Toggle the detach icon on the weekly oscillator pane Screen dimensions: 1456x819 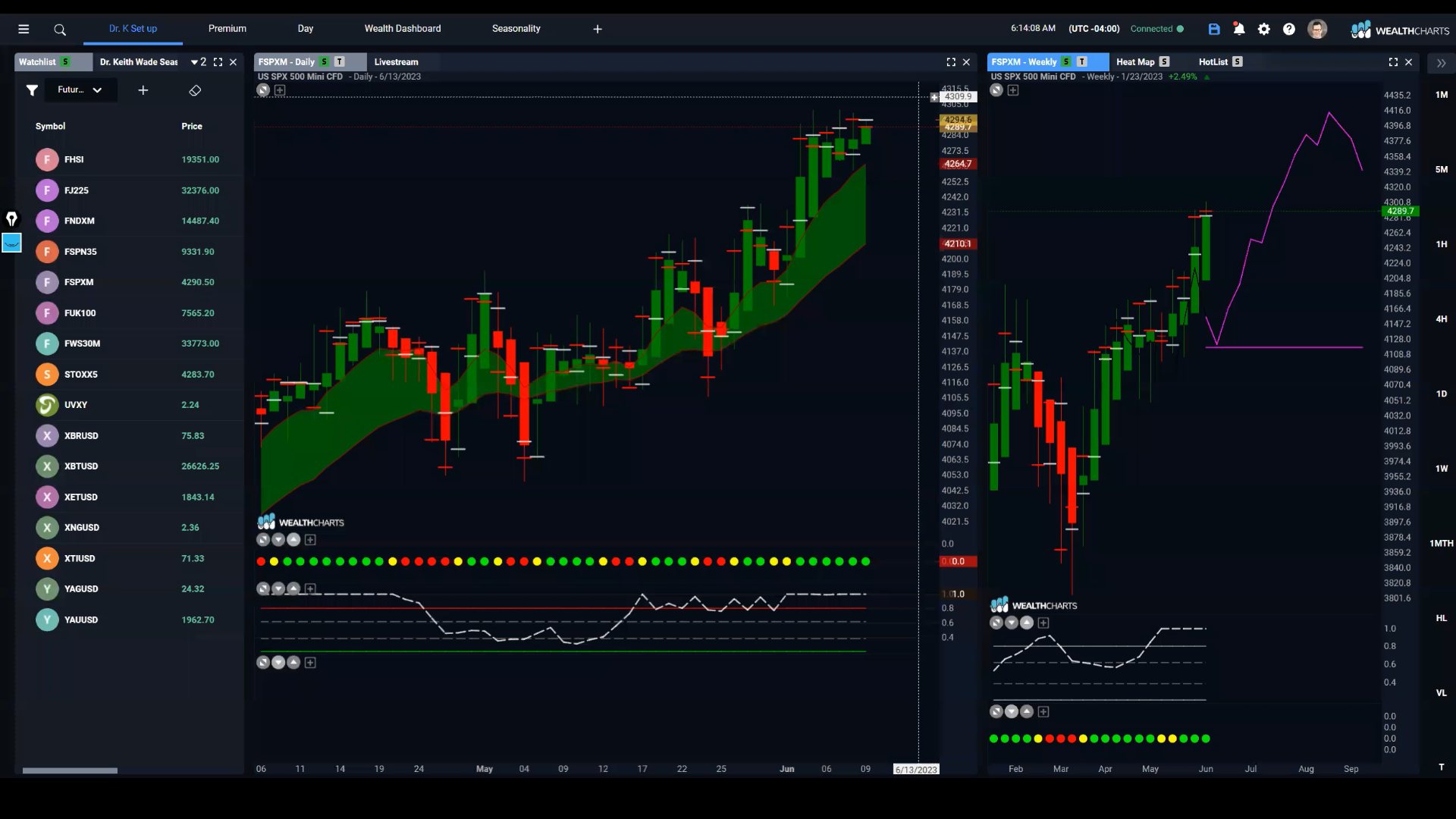coord(996,623)
